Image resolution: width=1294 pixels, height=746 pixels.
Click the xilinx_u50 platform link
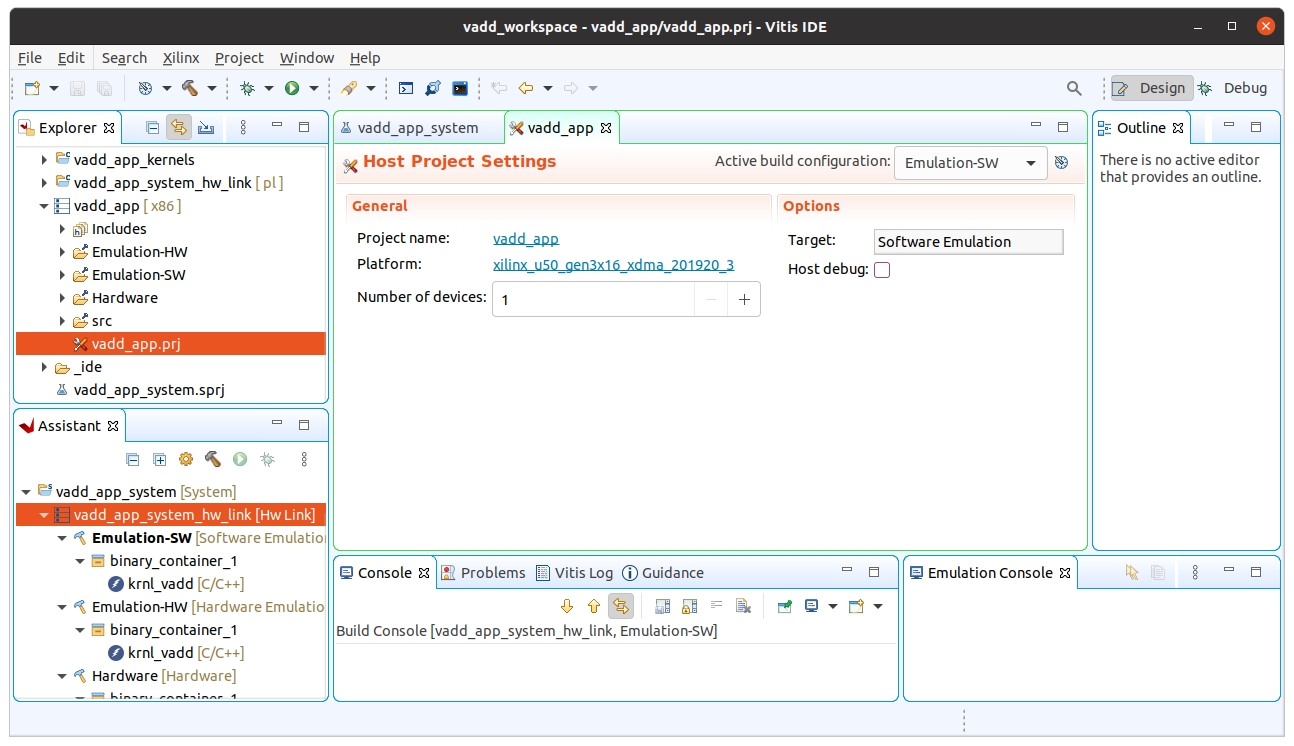click(x=613, y=265)
